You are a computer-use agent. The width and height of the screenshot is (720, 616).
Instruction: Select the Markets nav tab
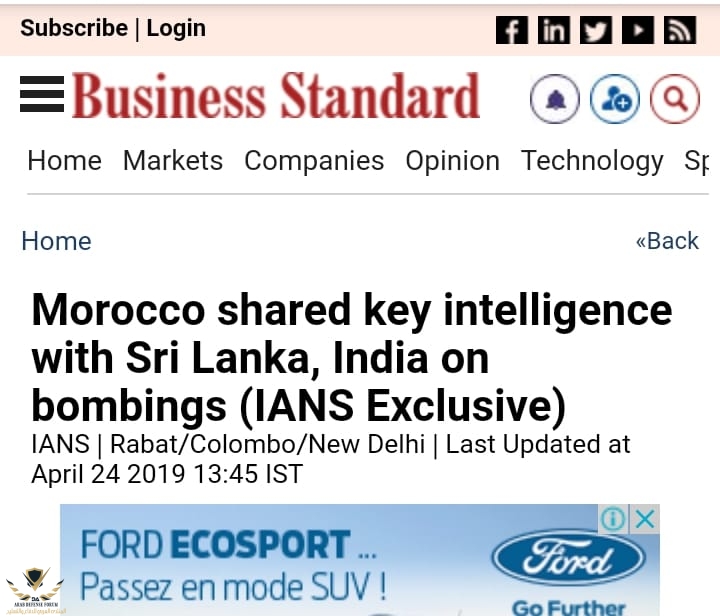tap(173, 161)
